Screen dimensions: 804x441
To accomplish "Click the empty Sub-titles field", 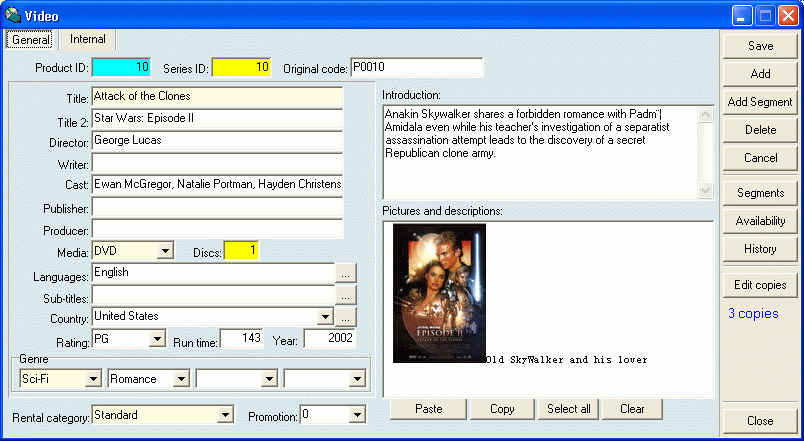I will coord(213,295).
